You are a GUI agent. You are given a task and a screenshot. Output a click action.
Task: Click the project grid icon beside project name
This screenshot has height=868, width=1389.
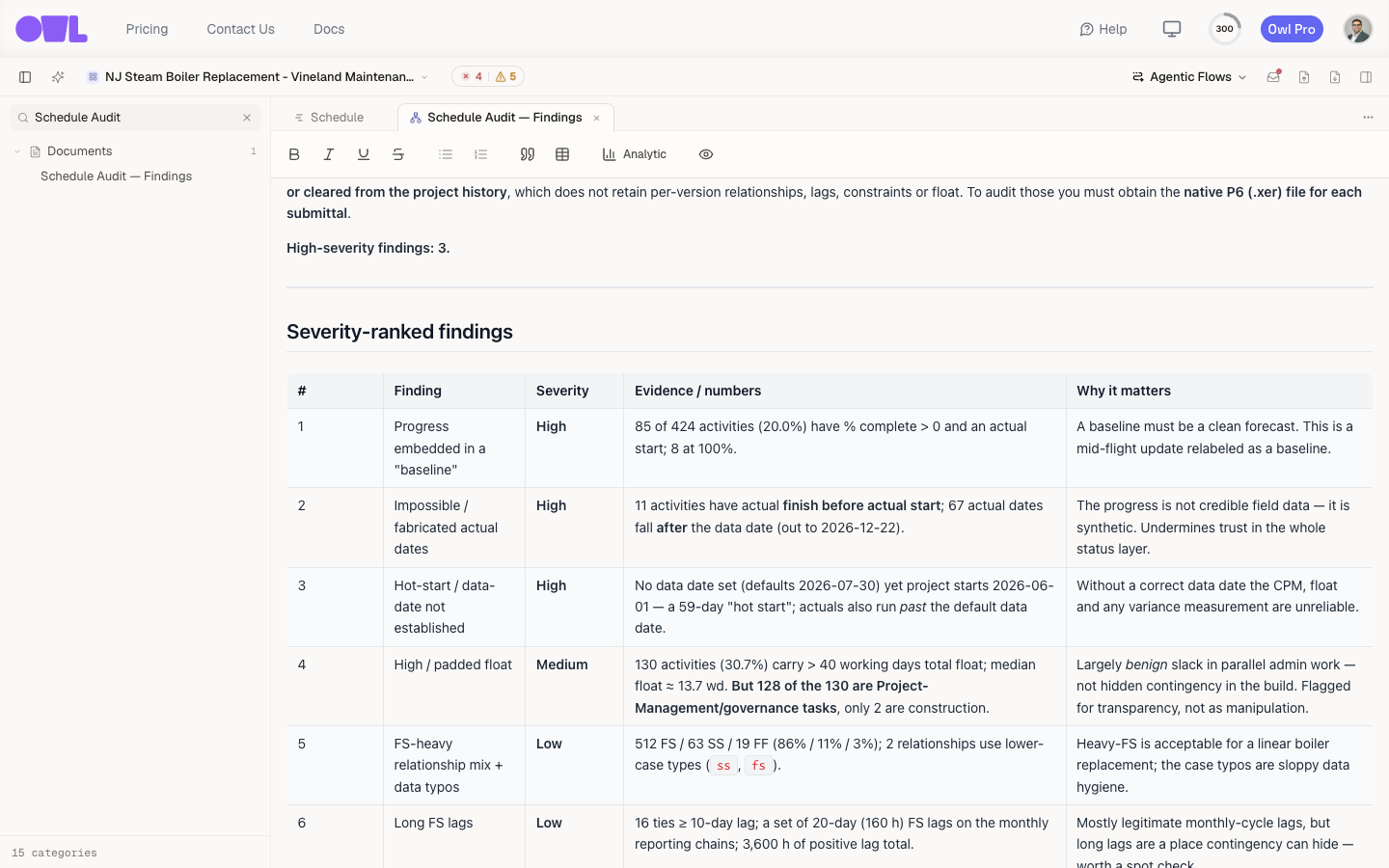93,77
